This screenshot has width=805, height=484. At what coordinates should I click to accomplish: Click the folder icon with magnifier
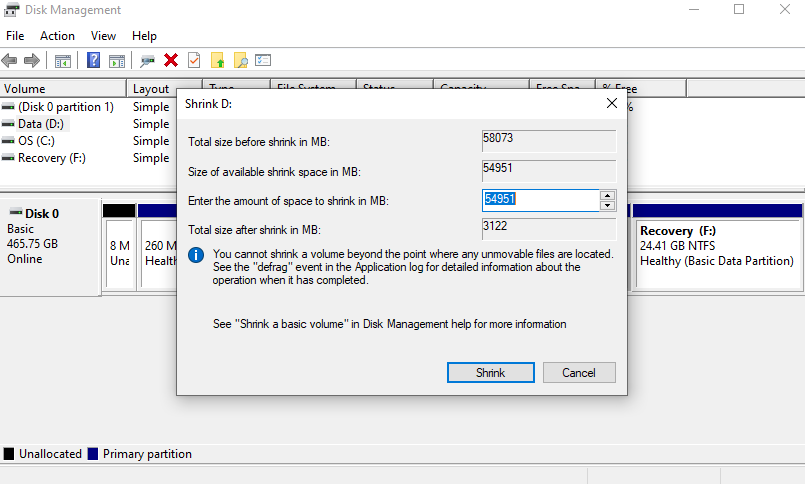(240, 60)
